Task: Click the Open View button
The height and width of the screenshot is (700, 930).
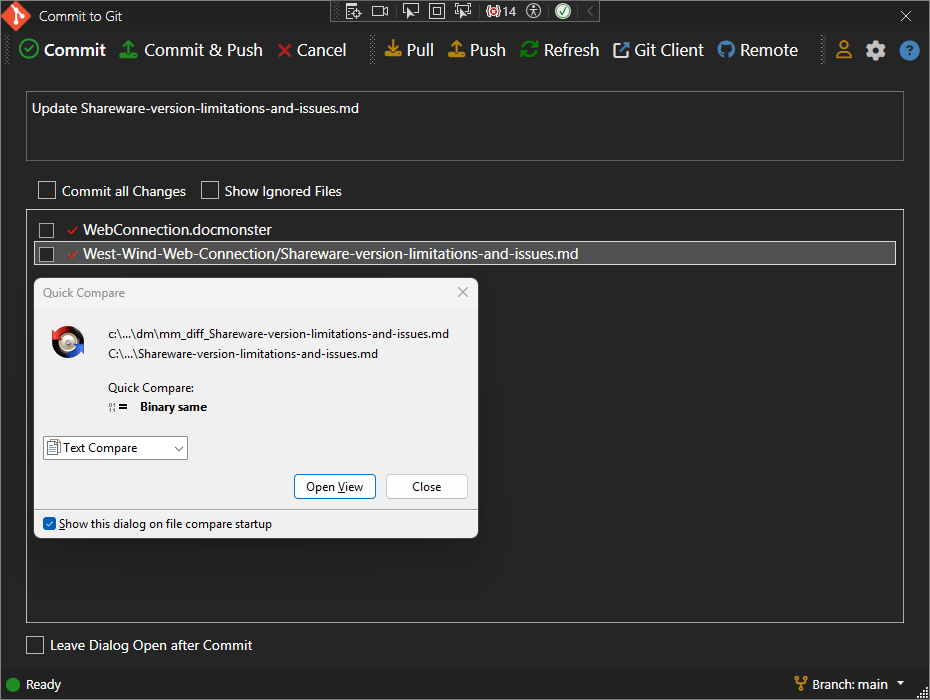Action: point(334,487)
